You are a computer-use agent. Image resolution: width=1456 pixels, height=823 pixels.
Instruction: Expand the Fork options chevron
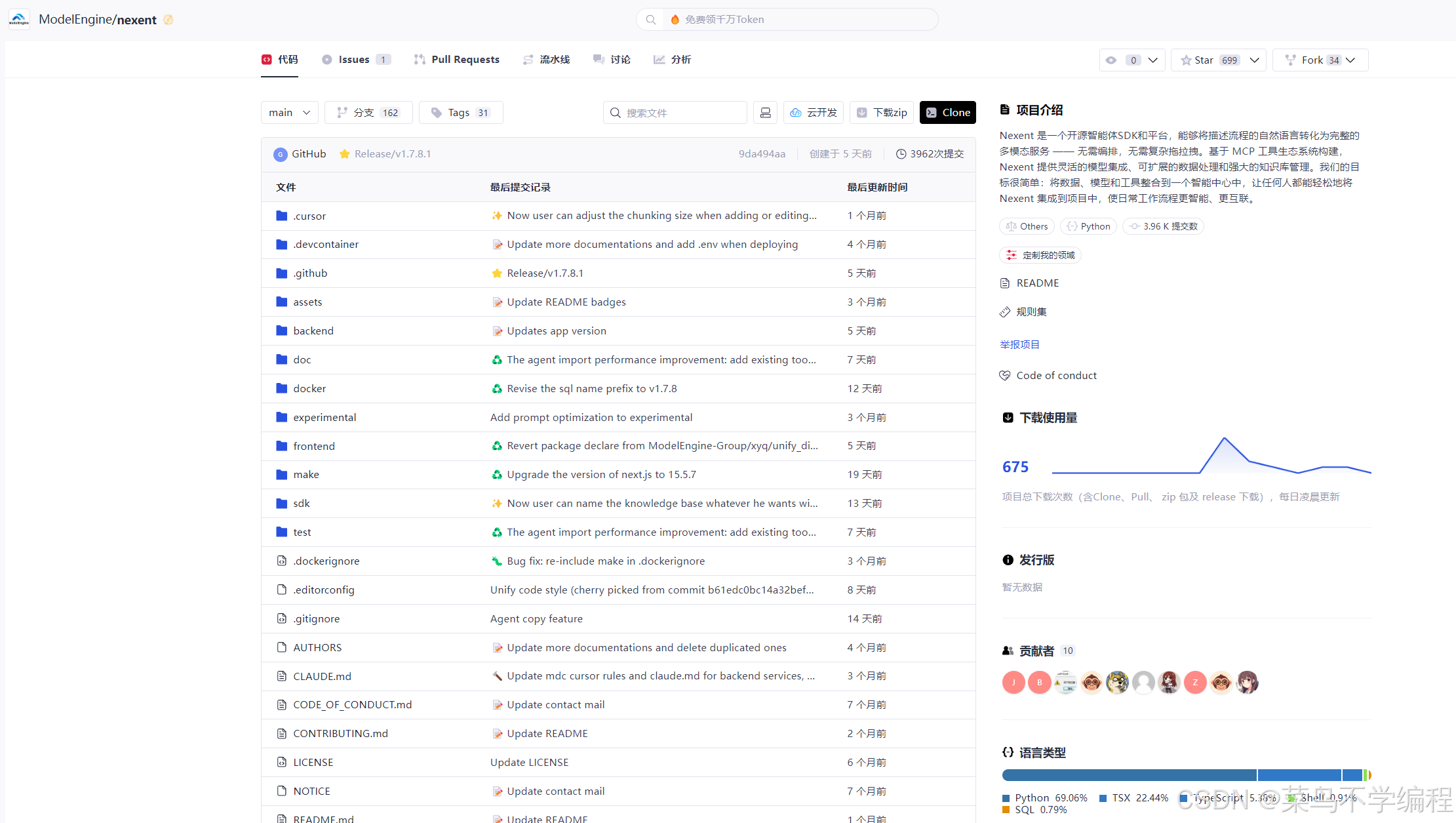1351,60
